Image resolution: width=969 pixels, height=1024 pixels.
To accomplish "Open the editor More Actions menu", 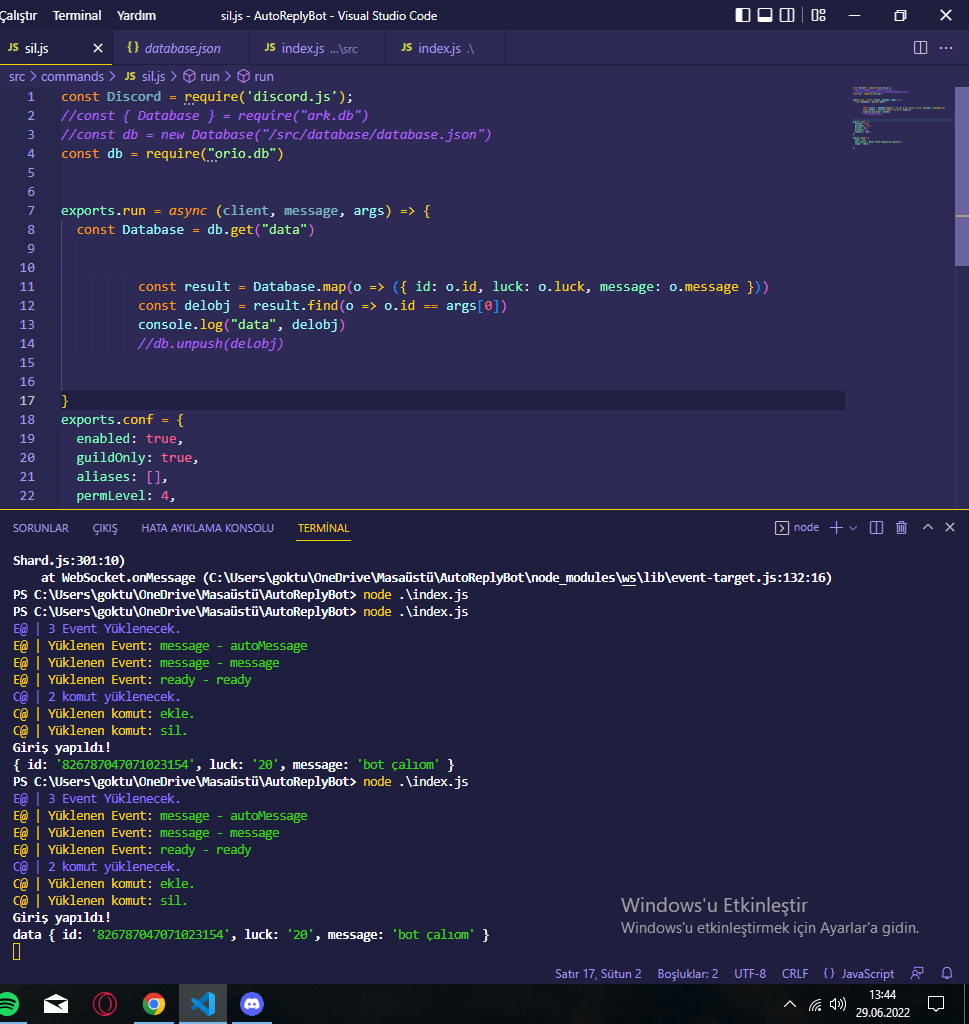I will point(945,48).
